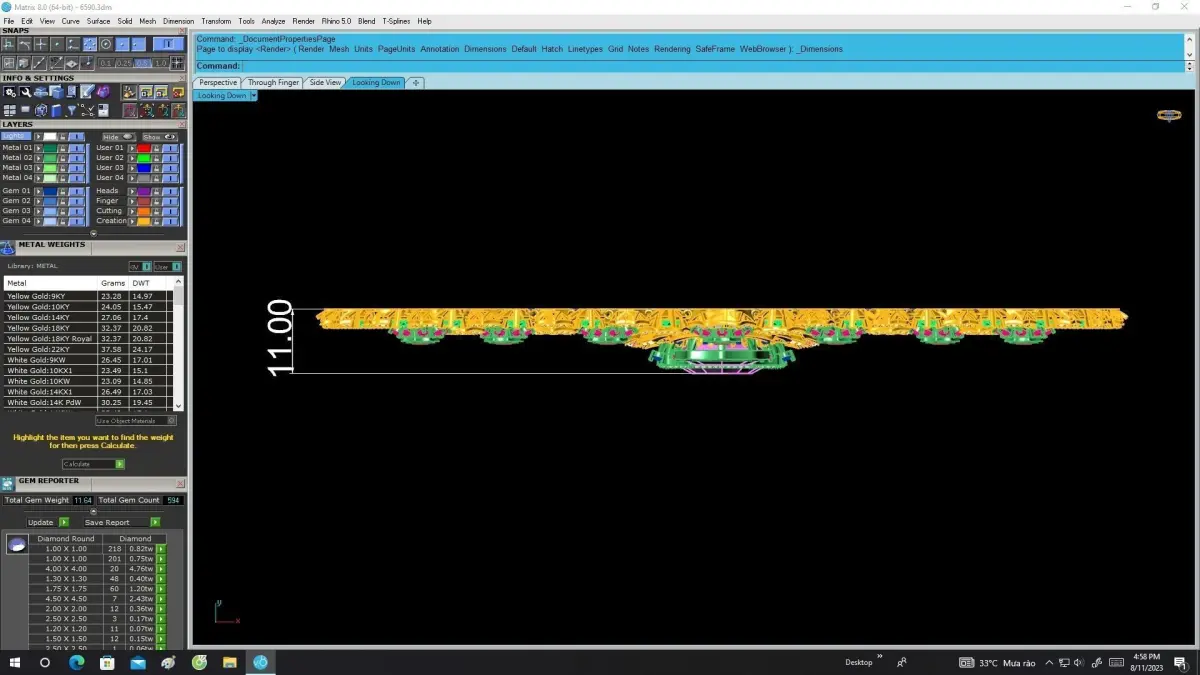1200x675 pixels.
Task: Click the tangent curve snap icon
Action: click(25, 44)
